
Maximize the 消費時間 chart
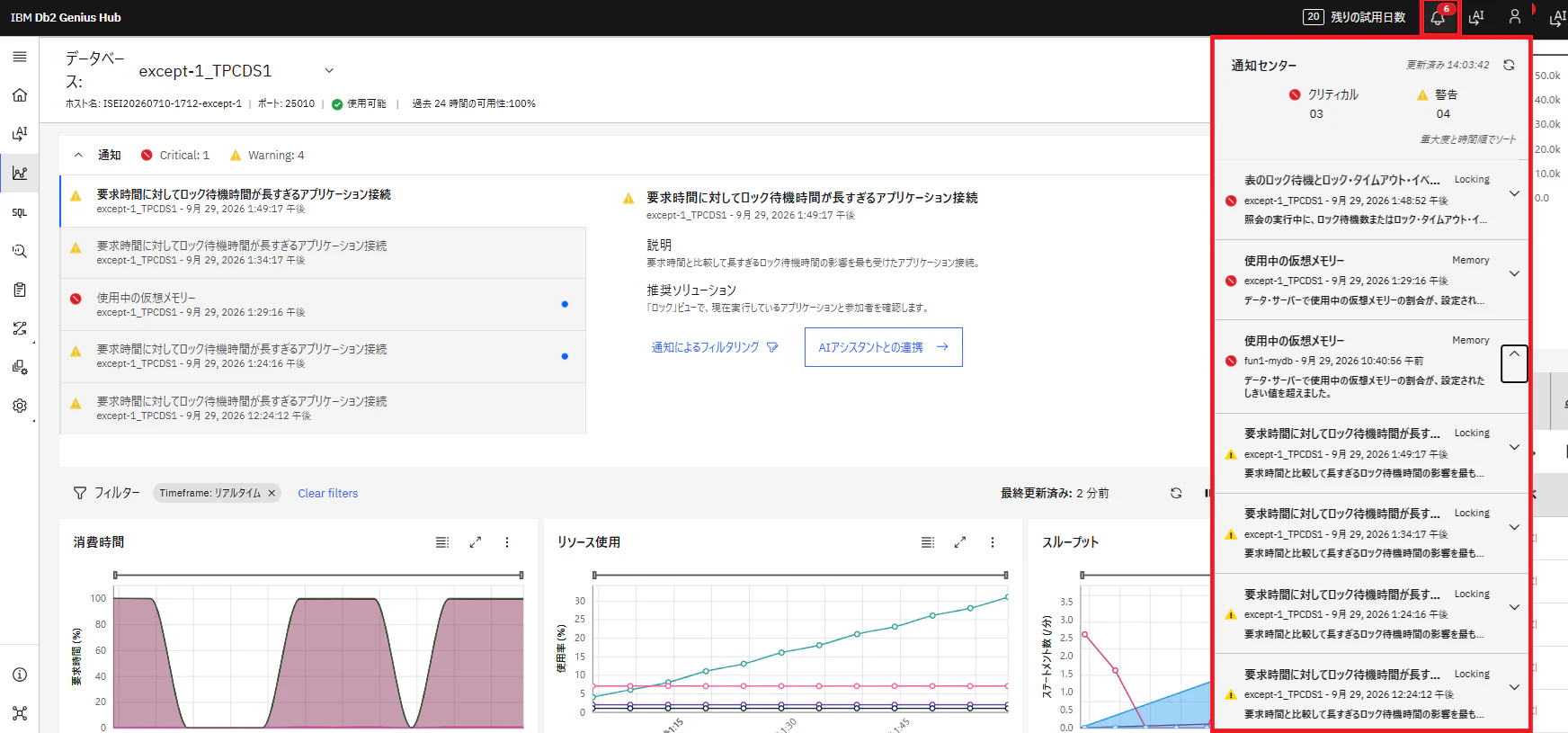tap(476, 542)
